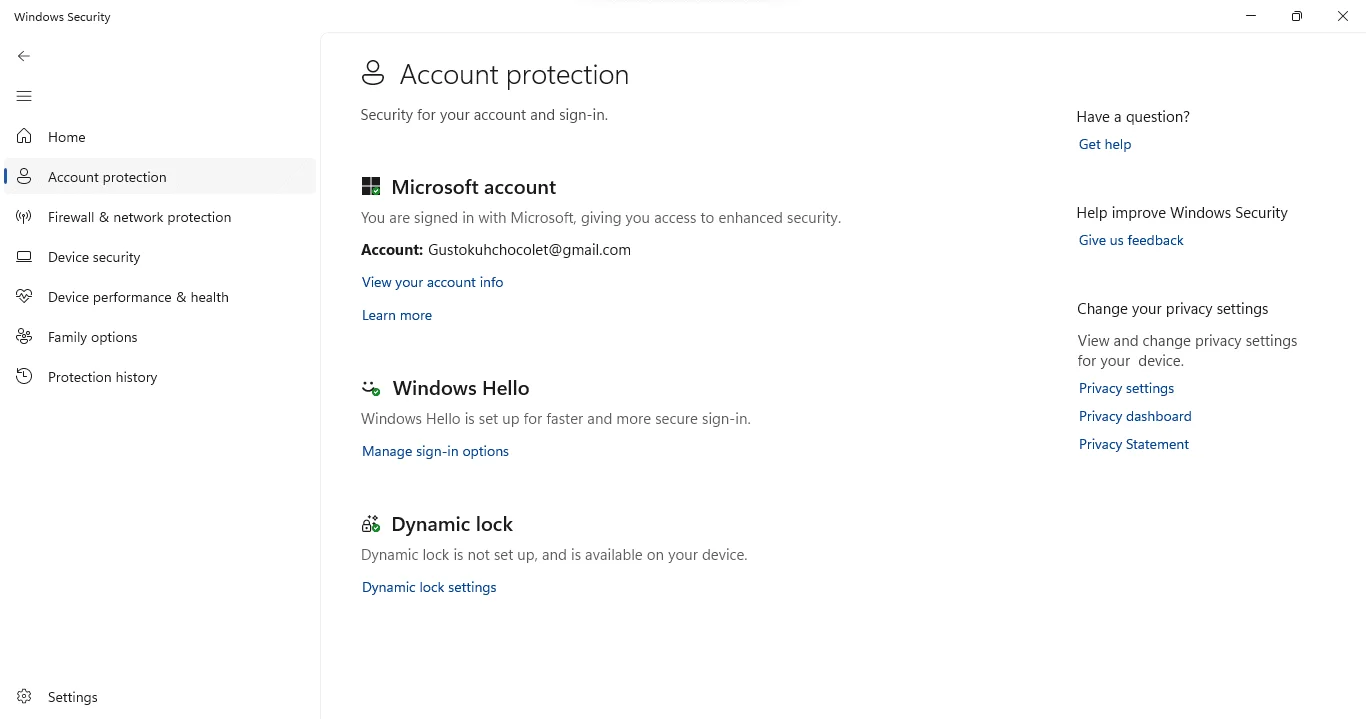
Task: Click Security for your account and sign-in text
Action: [484, 115]
